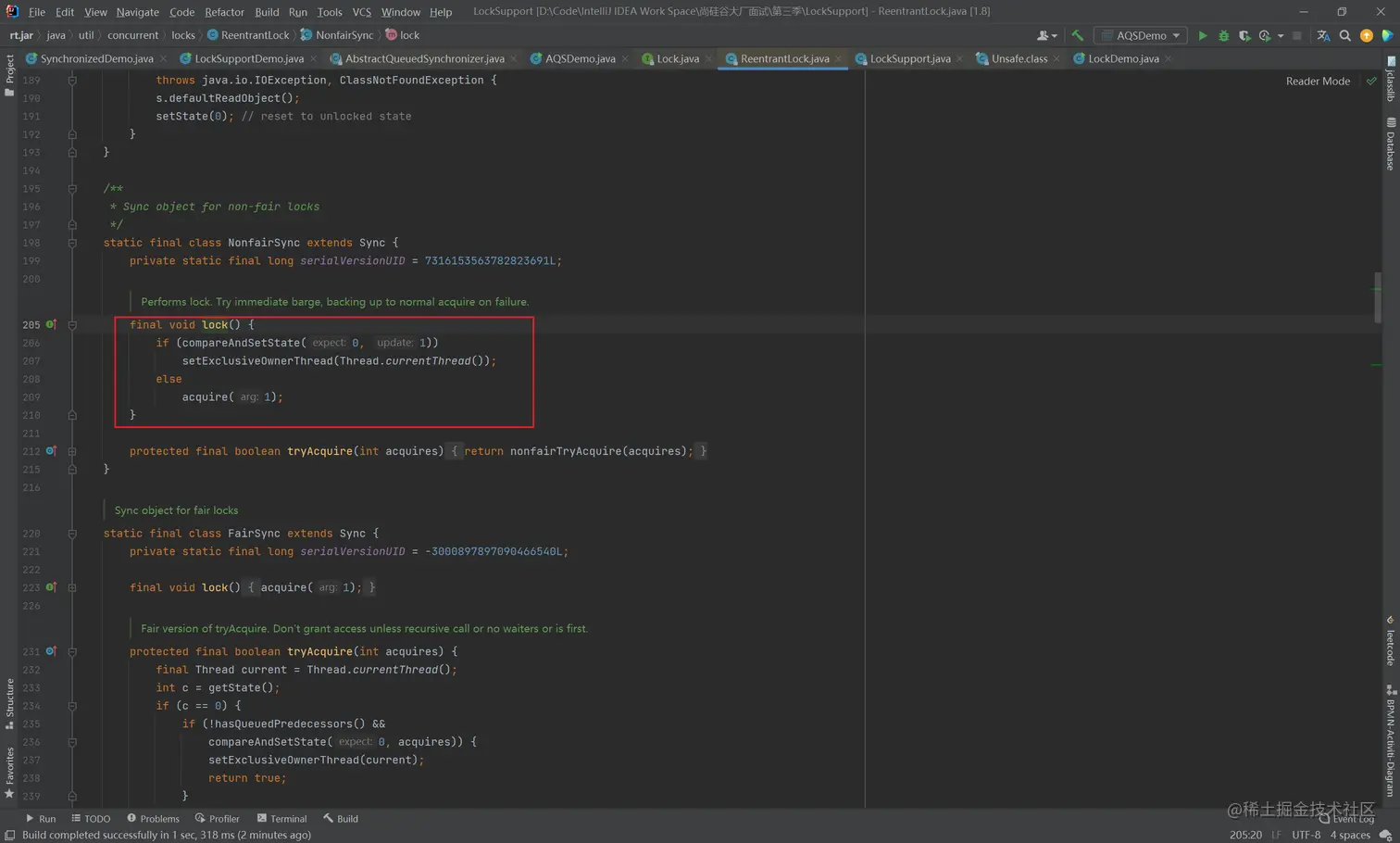
Task: Open the VCS menu
Action: 361,12
